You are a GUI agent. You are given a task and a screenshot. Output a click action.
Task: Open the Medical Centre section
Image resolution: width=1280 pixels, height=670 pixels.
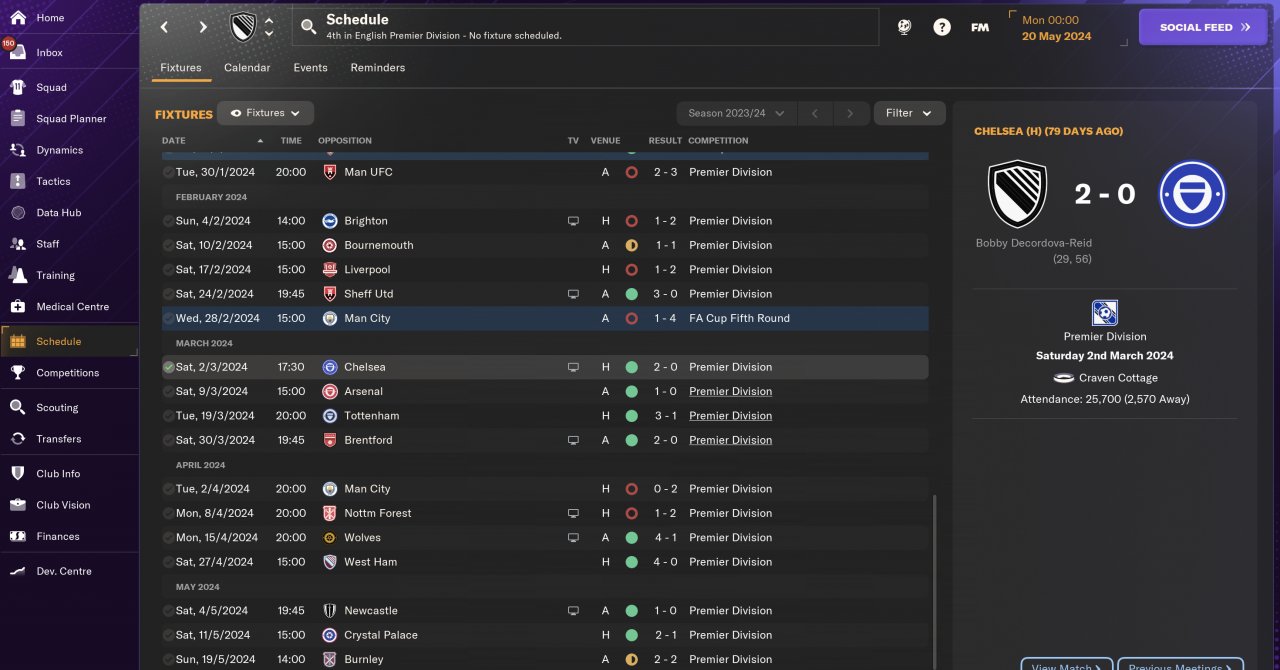[x=72, y=307]
